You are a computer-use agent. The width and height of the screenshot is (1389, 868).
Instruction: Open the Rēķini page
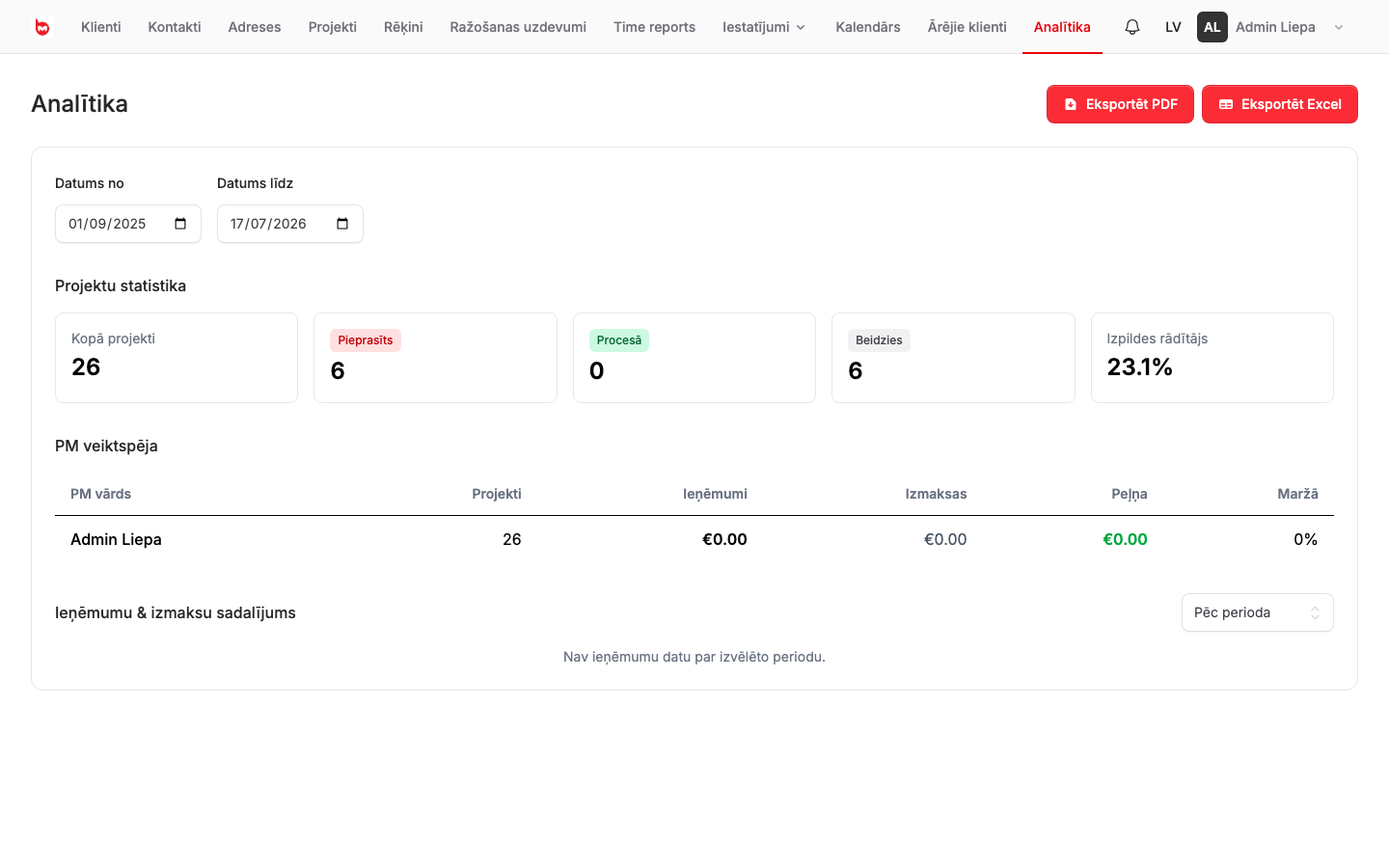pos(403,27)
